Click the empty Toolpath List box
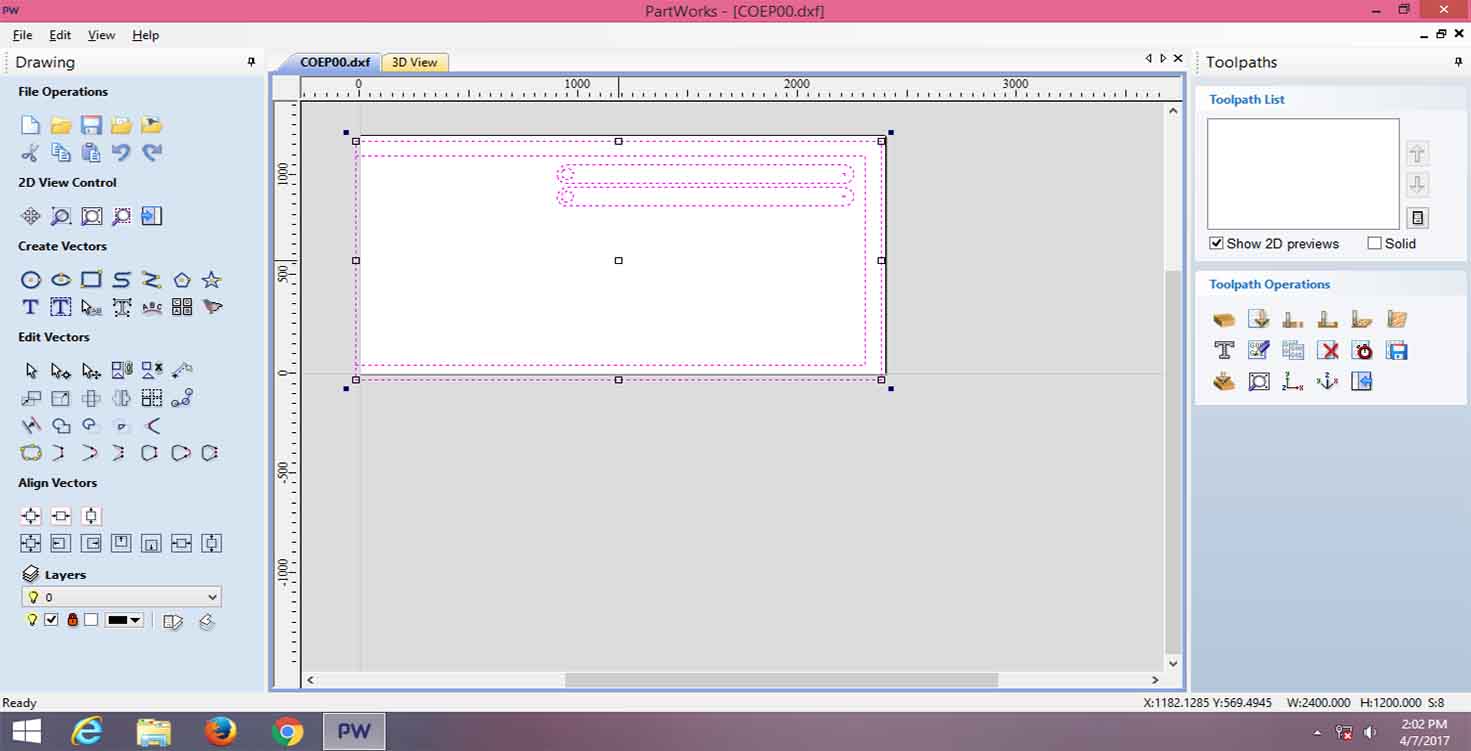1471x751 pixels. 1303,174
